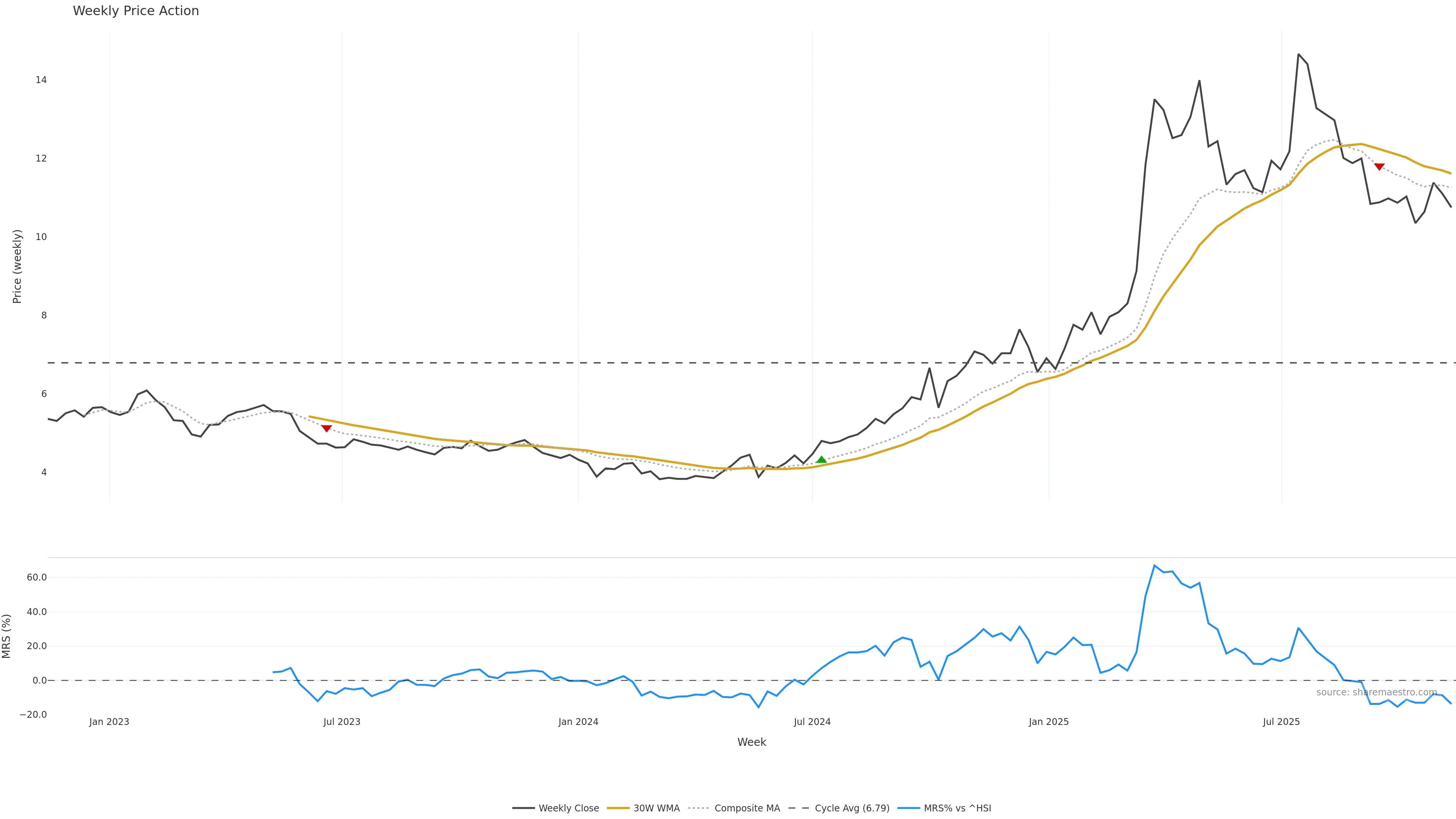Screen dimensions: 1456x819
Task: Click the Weekly Price Action chart title
Action: [x=136, y=11]
